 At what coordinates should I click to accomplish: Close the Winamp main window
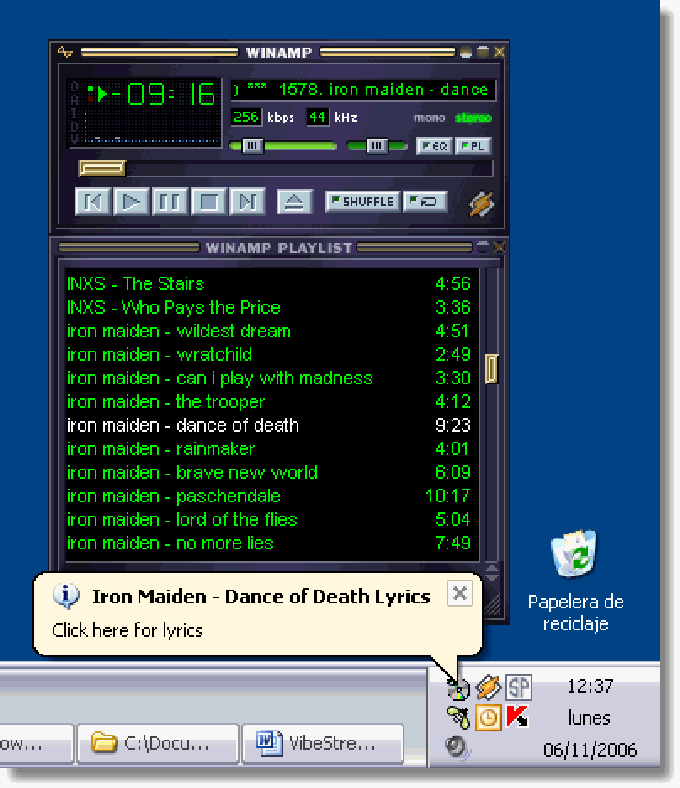click(499, 52)
